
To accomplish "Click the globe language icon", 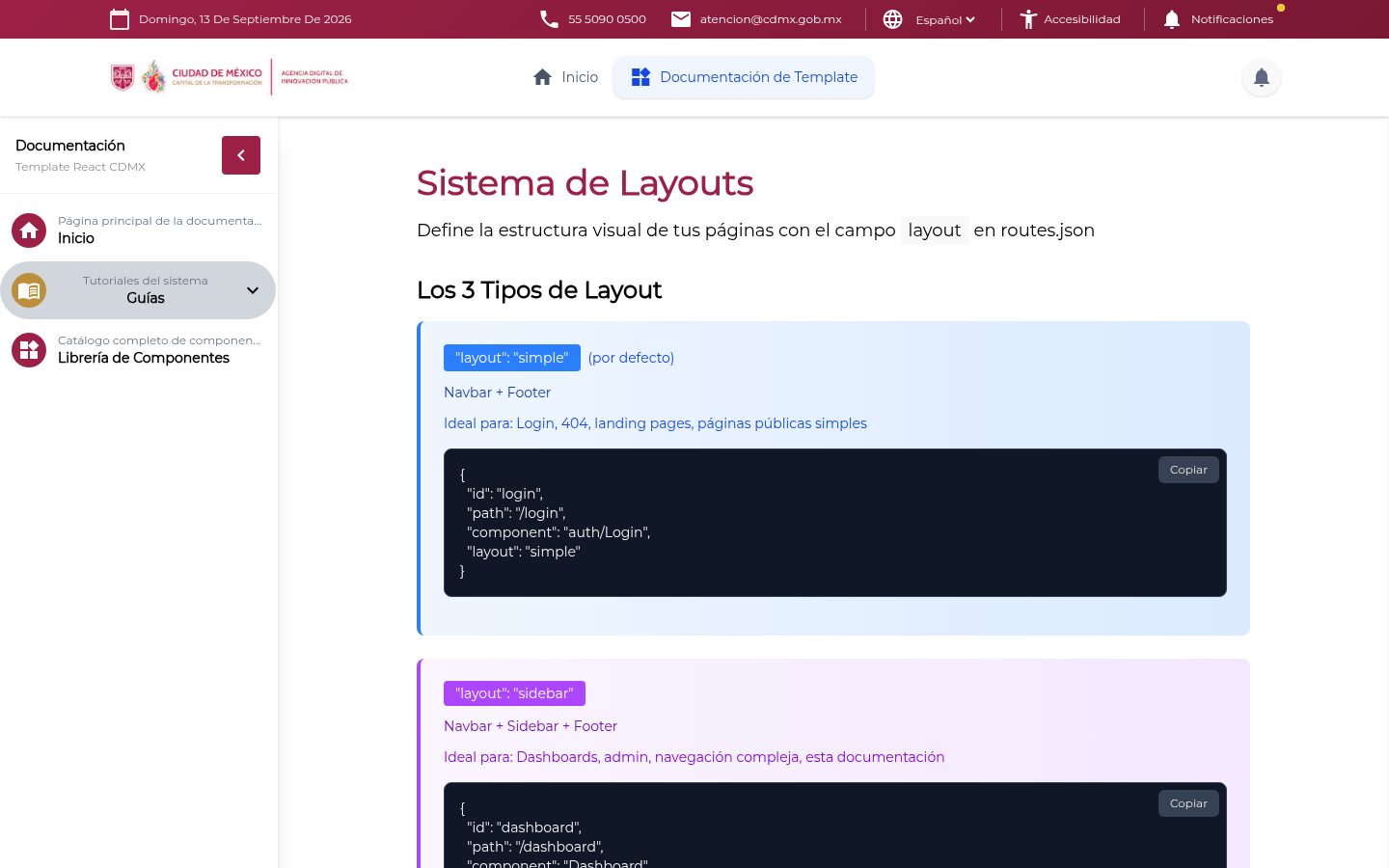I will pyautogui.click(x=893, y=19).
